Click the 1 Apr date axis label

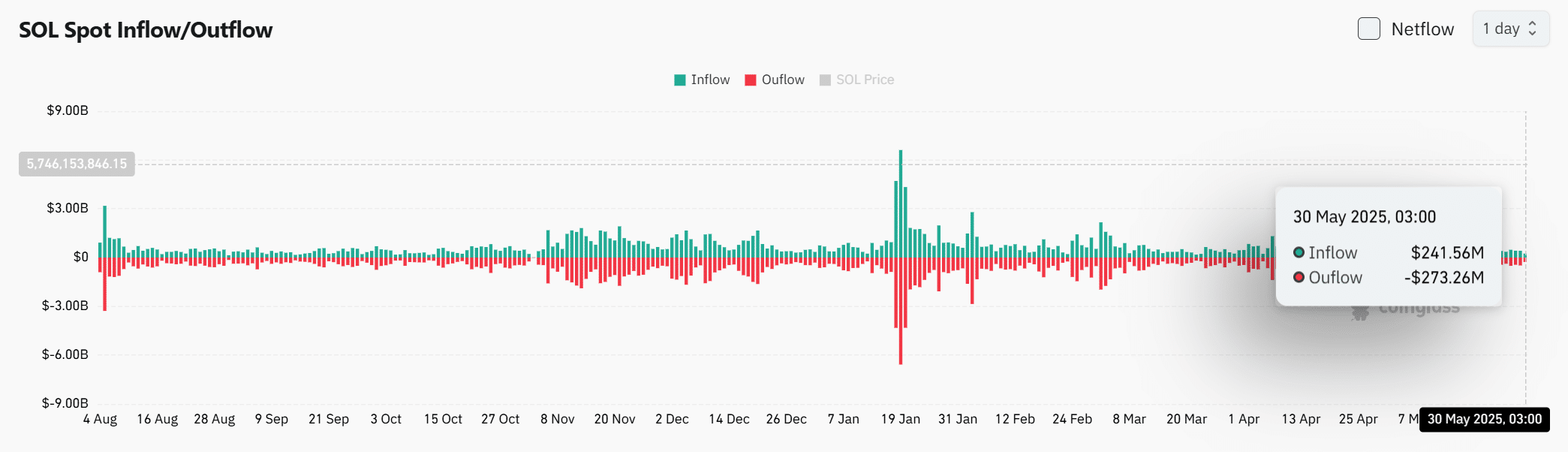(x=1244, y=419)
